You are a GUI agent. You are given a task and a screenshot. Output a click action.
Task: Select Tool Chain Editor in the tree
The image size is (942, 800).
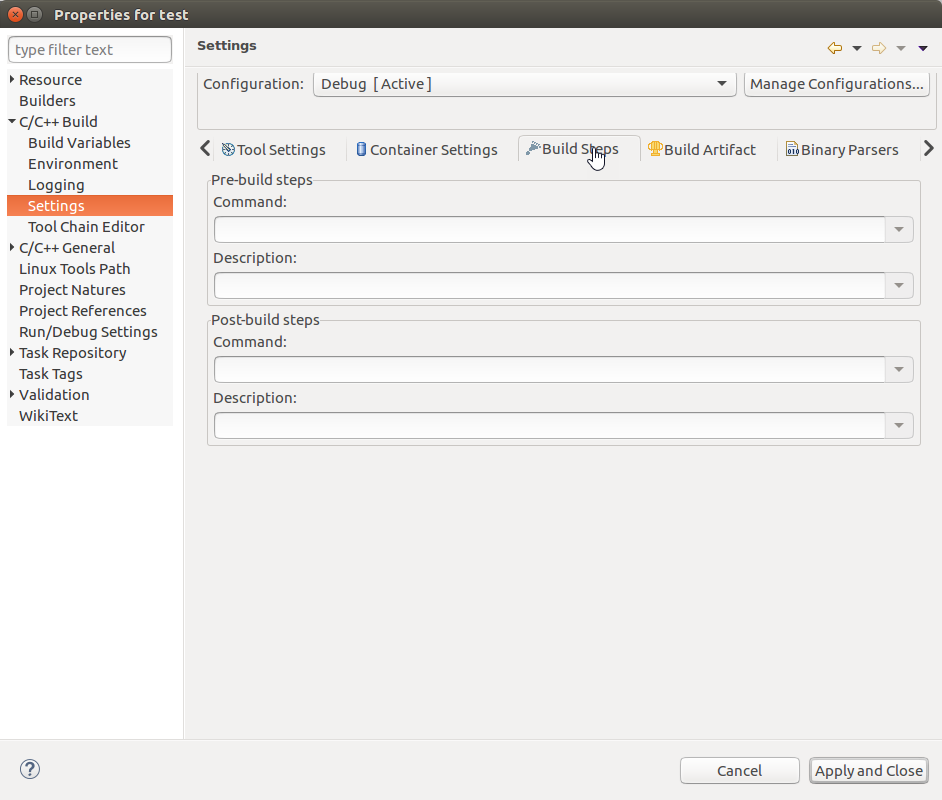click(x=86, y=227)
